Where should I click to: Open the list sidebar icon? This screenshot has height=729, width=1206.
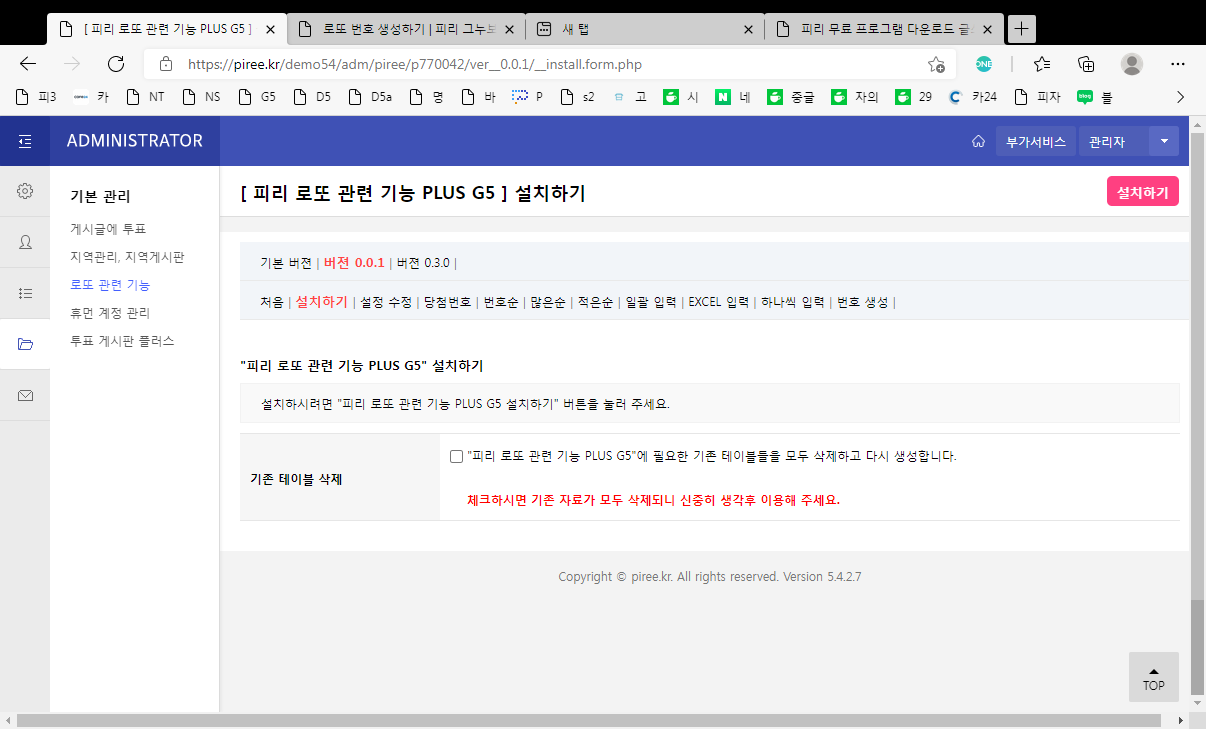pos(25,293)
